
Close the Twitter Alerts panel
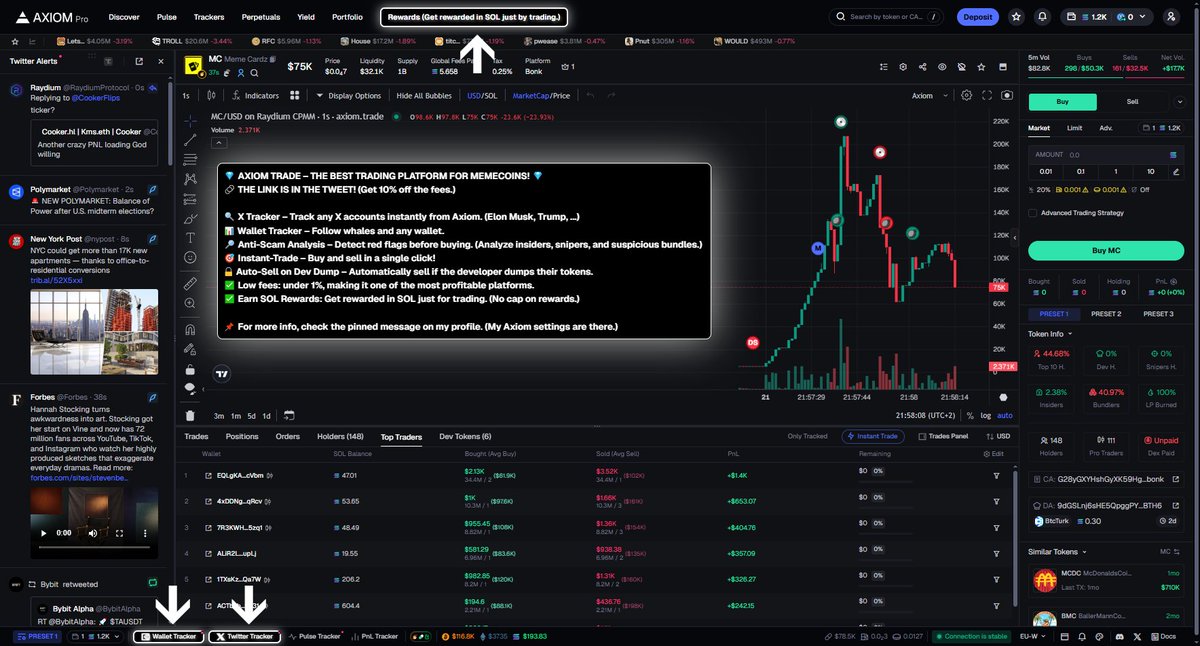click(161, 61)
